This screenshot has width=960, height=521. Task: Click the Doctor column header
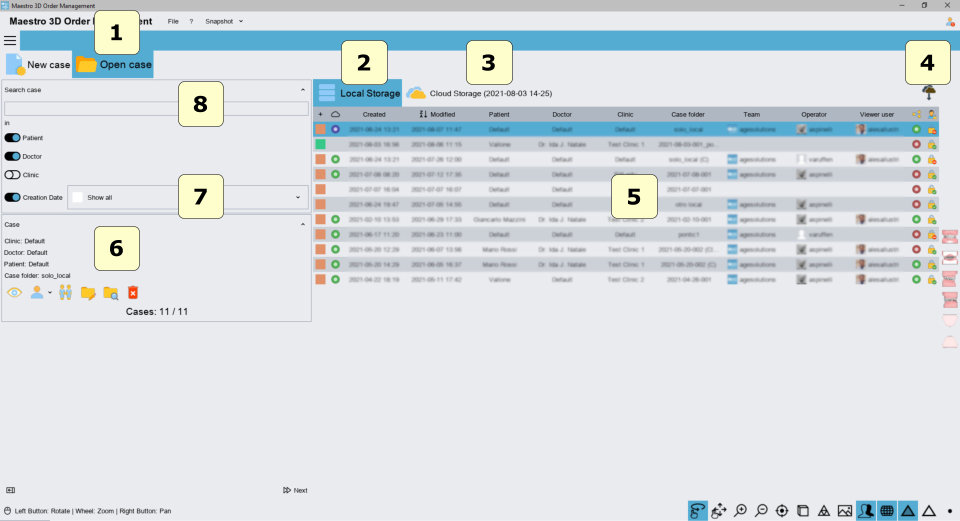pyautogui.click(x=562, y=114)
